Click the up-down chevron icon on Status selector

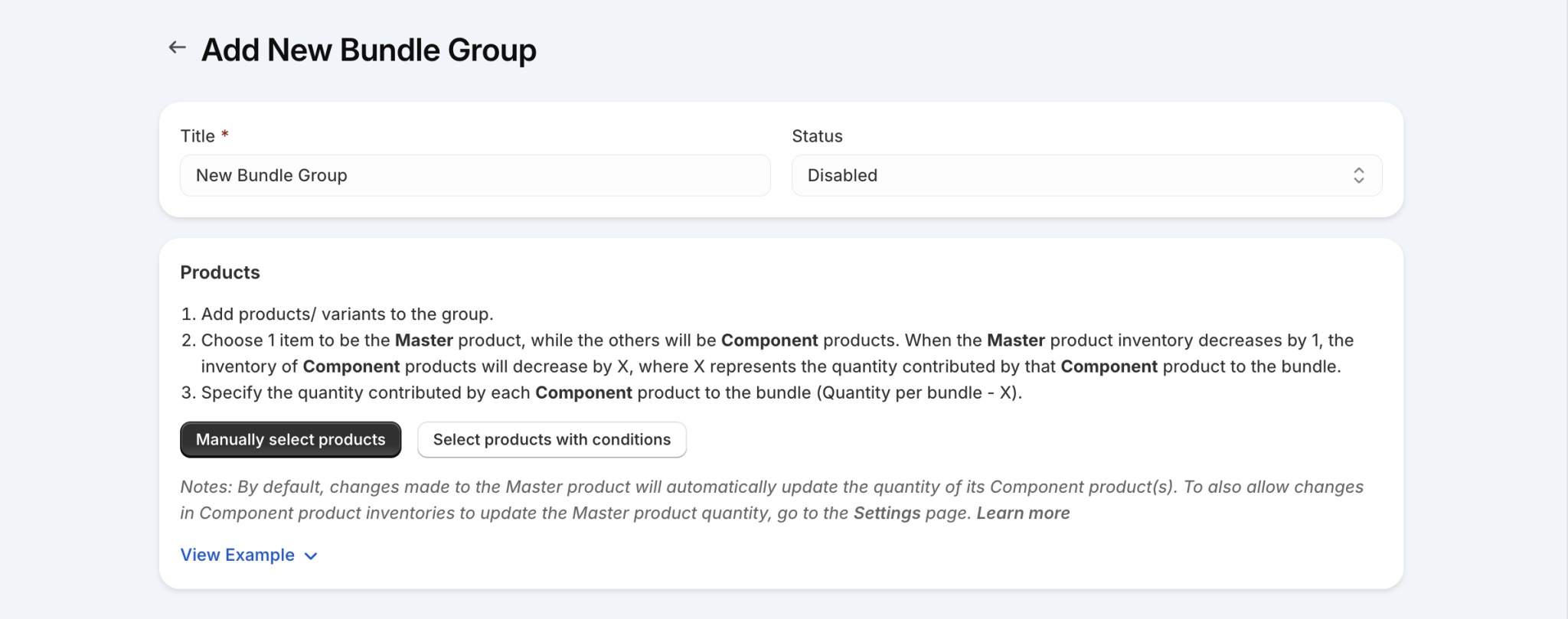[1359, 175]
